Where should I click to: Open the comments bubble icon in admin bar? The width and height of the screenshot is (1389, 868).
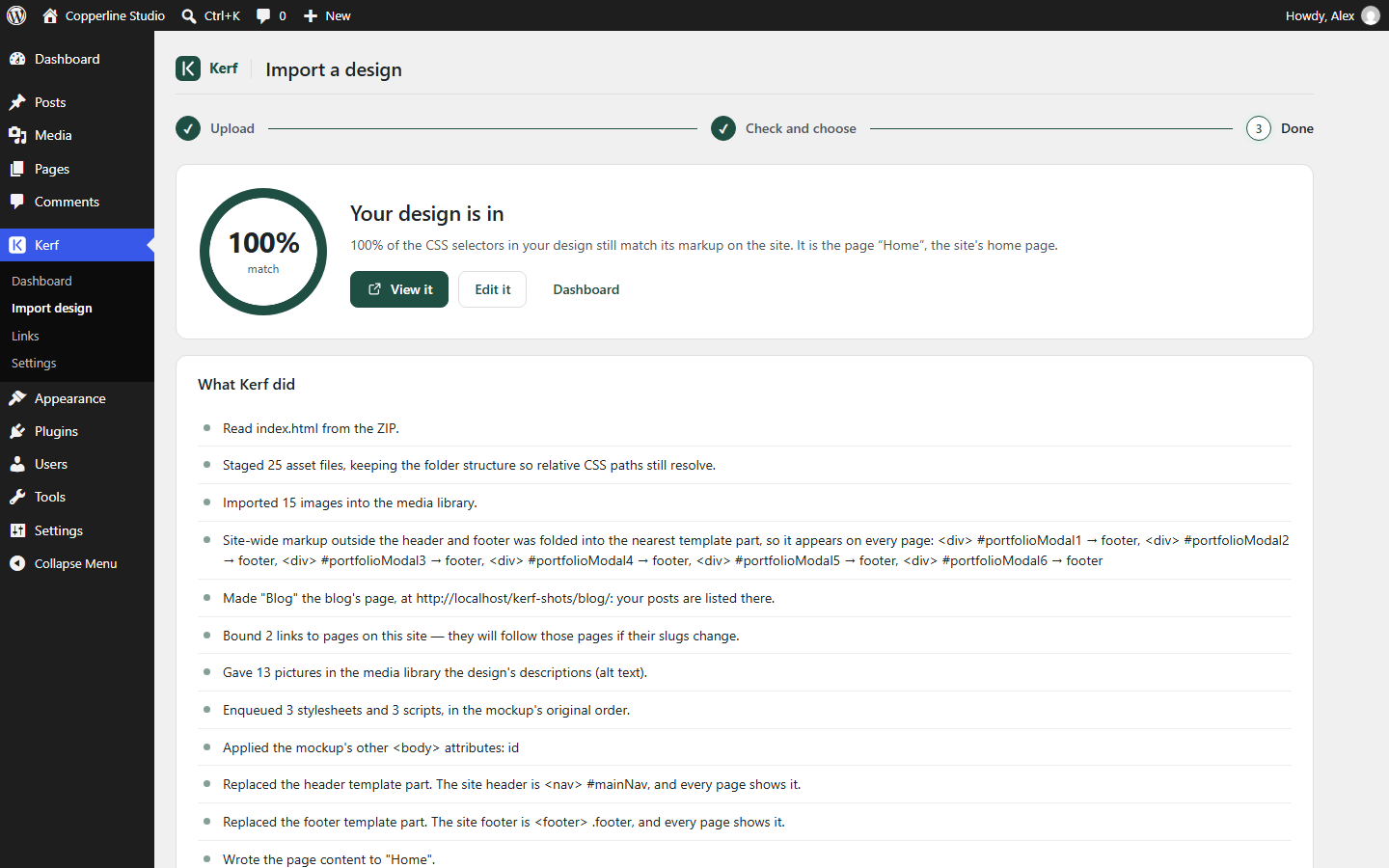click(x=263, y=15)
